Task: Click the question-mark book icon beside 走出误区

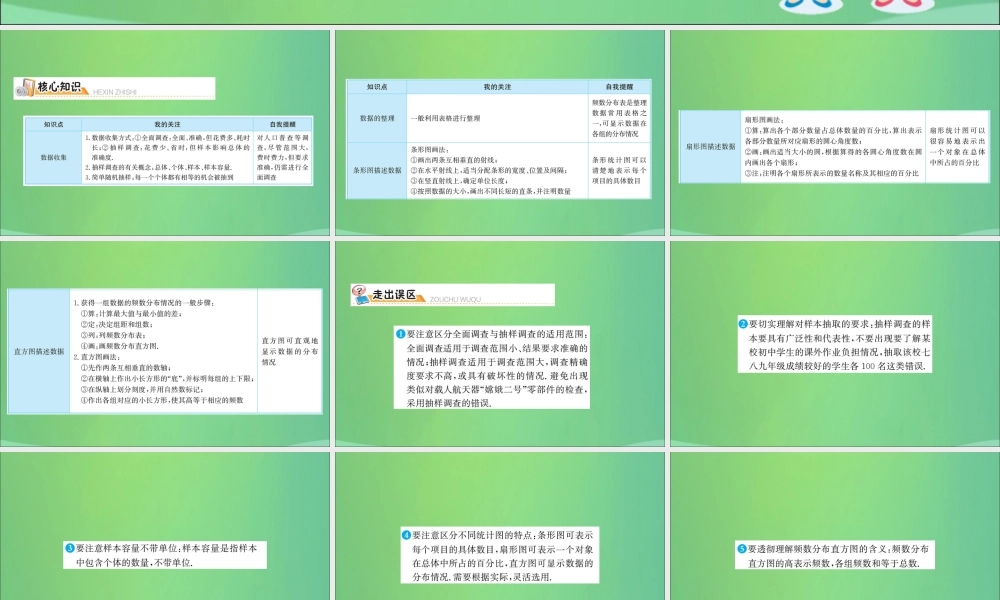Action: coord(360,295)
